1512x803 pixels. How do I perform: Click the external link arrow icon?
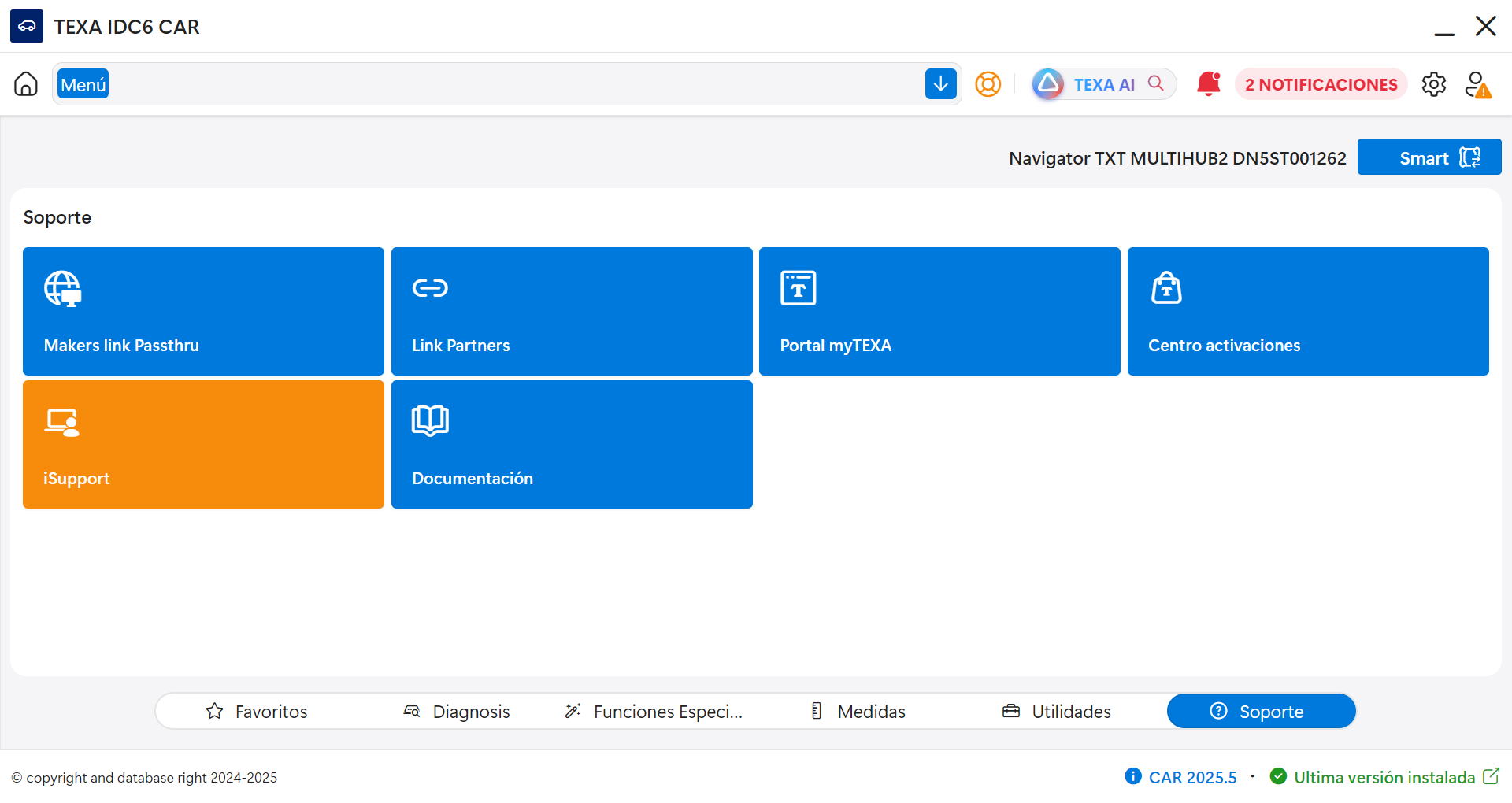coord(1491,776)
